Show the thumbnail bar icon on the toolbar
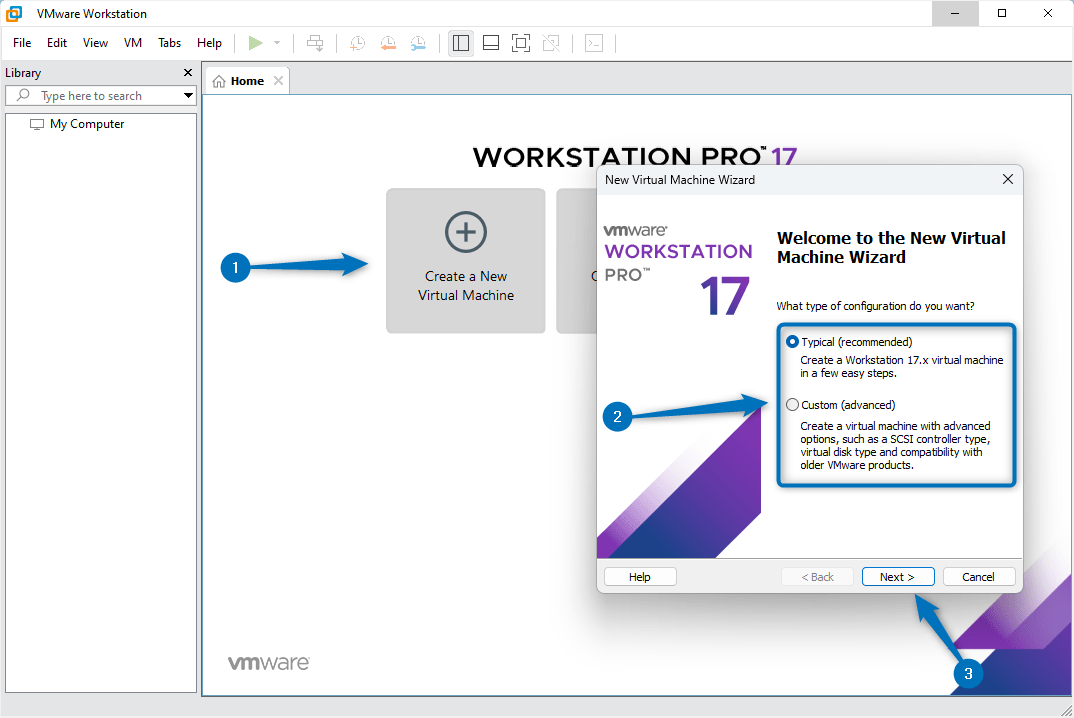1074x718 pixels. (x=491, y=42)
